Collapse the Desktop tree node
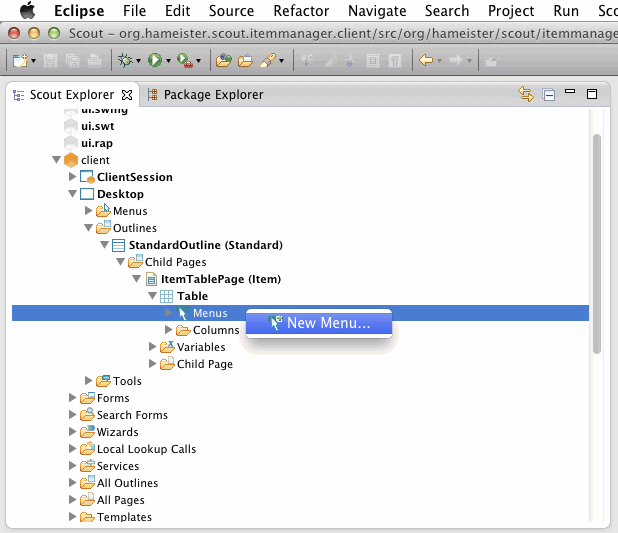Screen dimensions: 618x533 pyautogui.click(x=72, y=194)
